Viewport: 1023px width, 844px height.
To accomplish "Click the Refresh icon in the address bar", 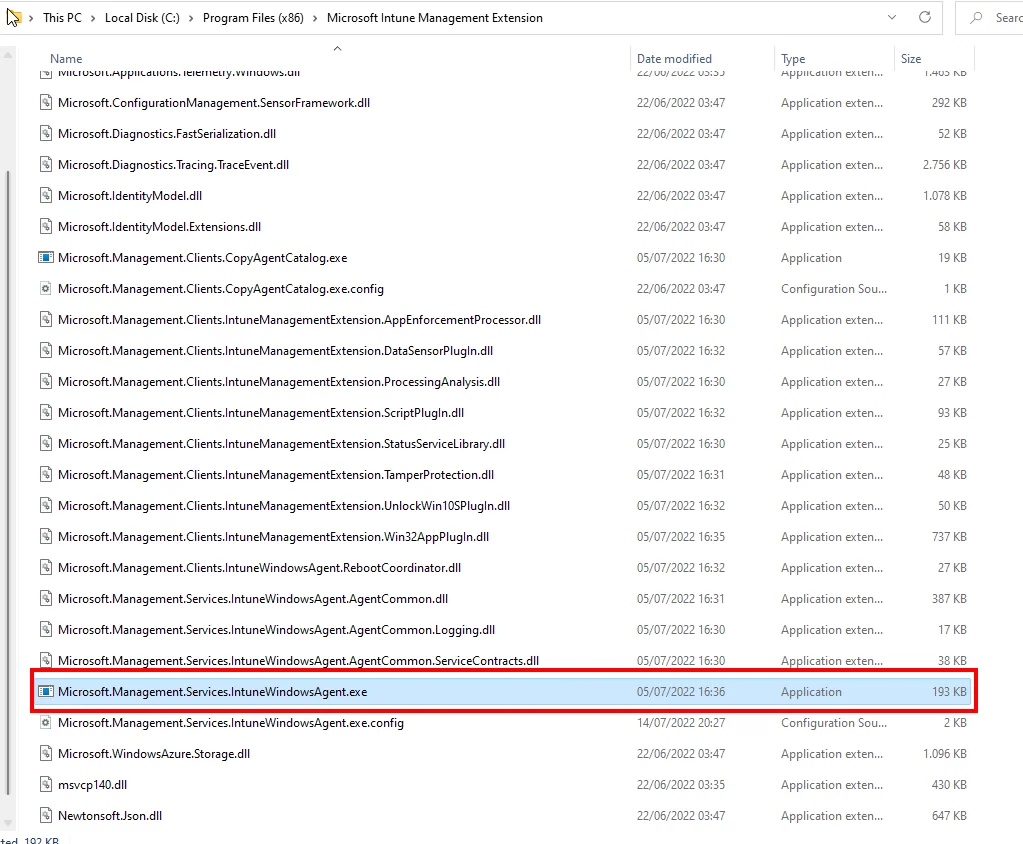I will coord(924,18).
